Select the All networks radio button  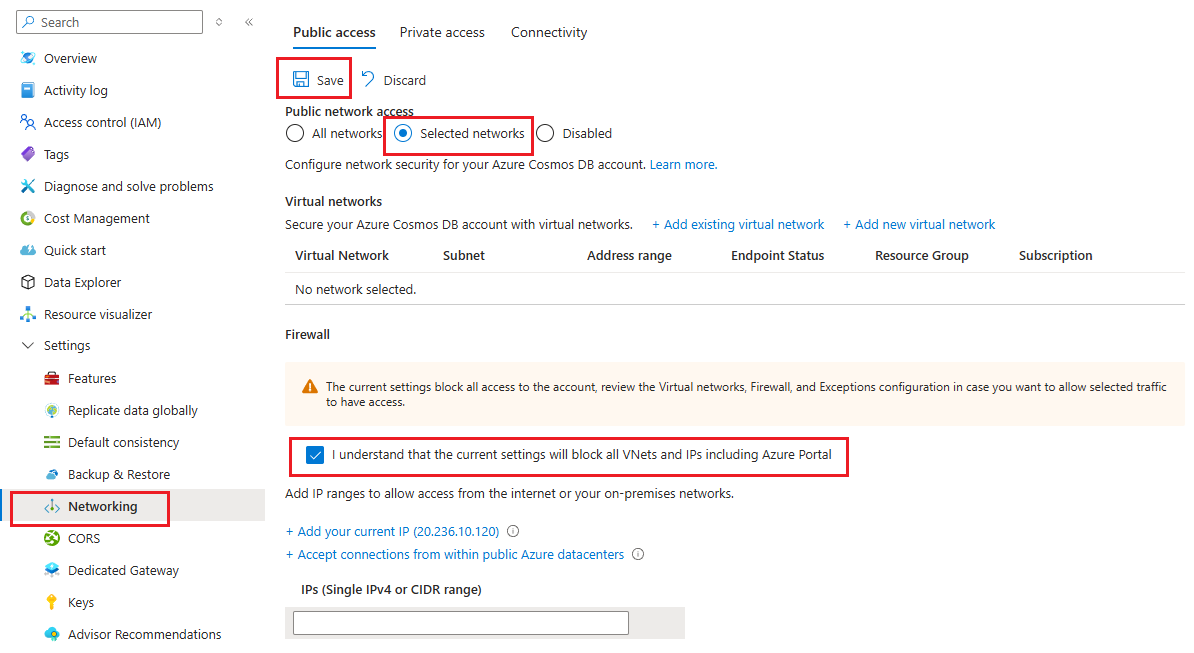tap(295, 134)
